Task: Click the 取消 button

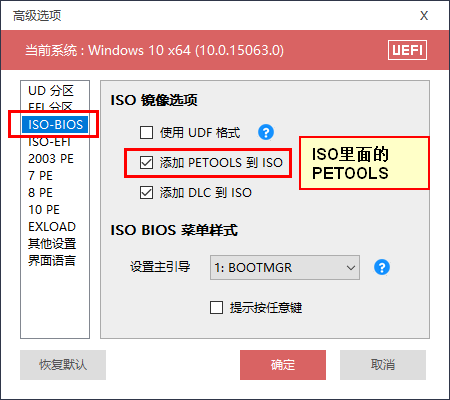Action: click(383, 365)
